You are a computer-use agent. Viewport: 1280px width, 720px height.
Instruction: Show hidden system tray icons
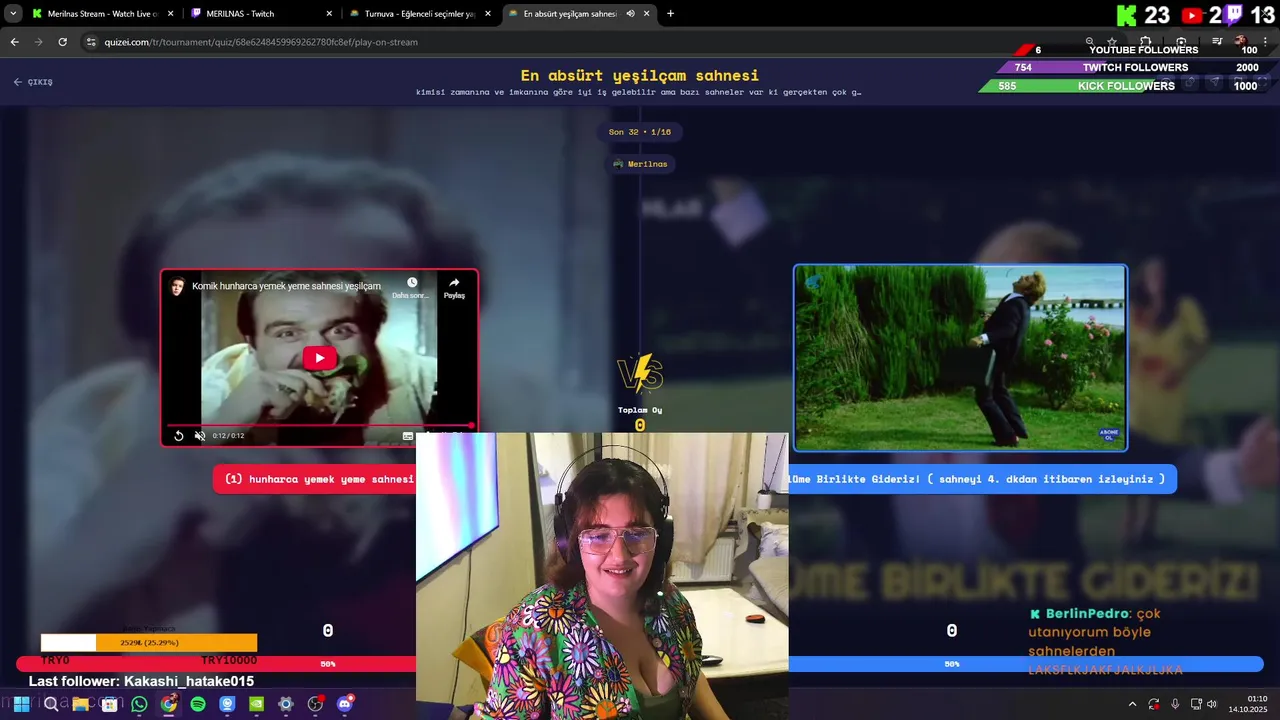(x=1132, y=704)
